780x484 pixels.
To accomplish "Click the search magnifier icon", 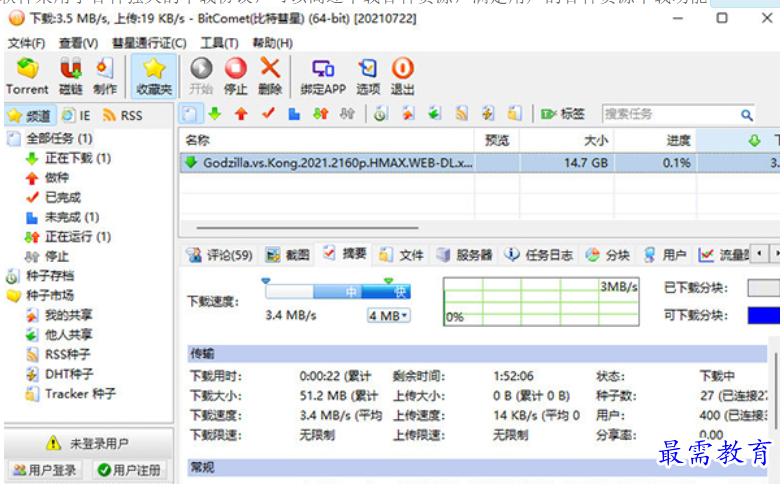I will click(x=746, y=115).
